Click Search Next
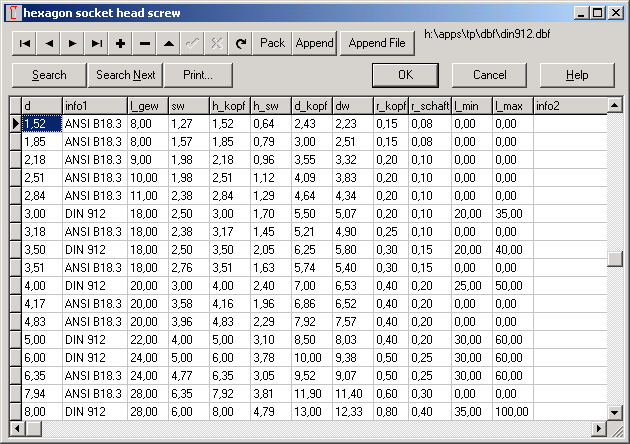 click(125, 75)
